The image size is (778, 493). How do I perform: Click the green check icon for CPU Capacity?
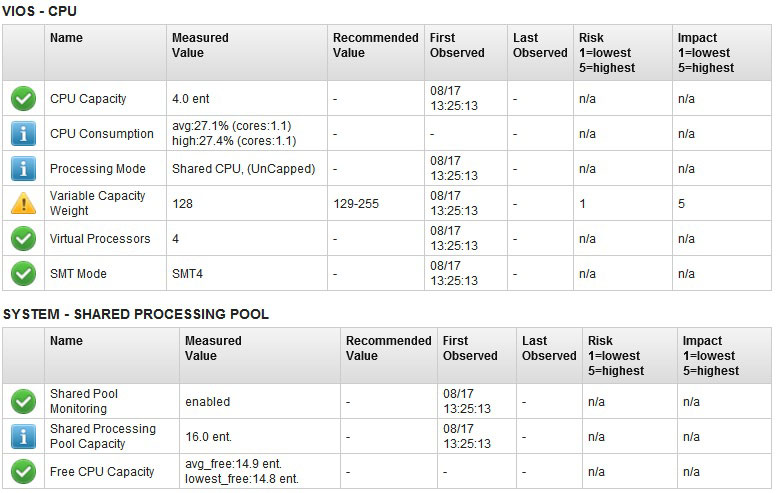[23, 98]
